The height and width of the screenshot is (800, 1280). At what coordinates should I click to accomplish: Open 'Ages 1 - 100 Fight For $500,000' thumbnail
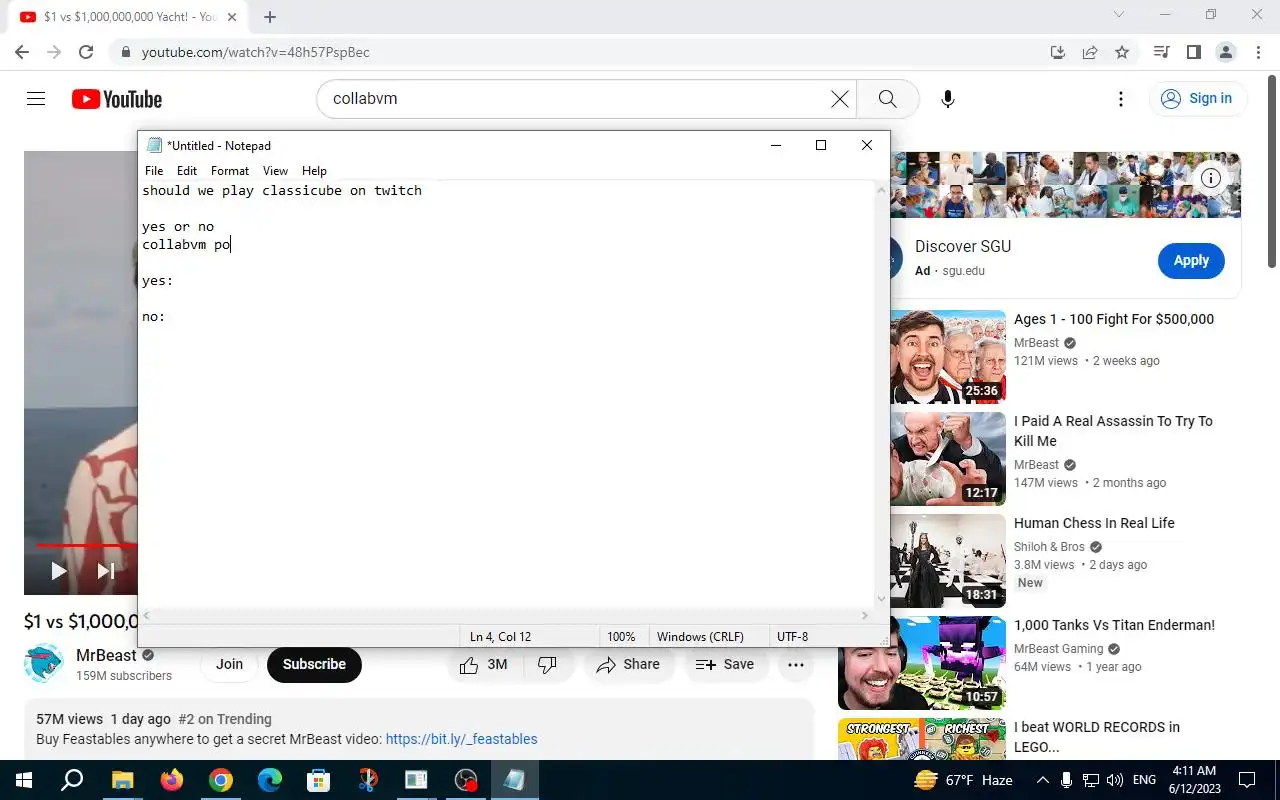947,356
